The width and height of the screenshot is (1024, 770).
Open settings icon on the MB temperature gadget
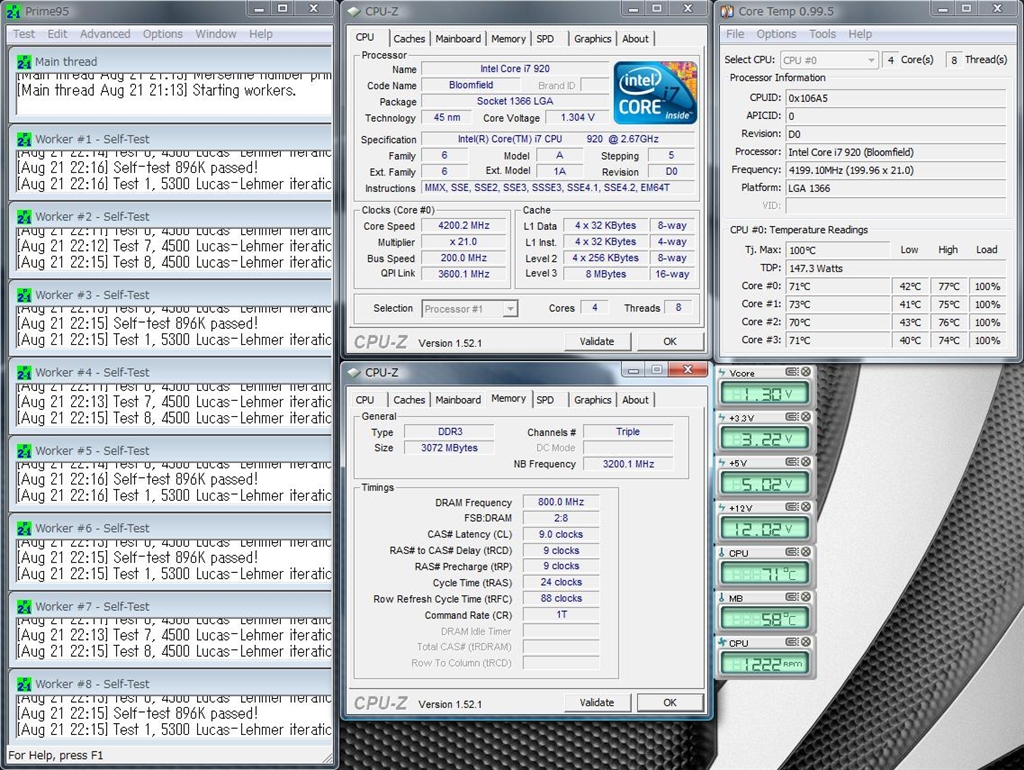pos(791,598)
